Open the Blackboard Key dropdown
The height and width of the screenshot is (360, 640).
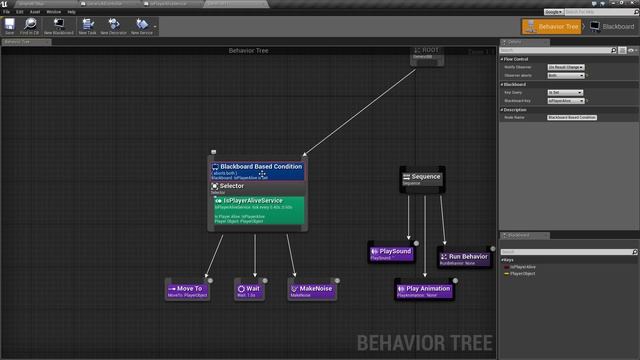(566, 101)
